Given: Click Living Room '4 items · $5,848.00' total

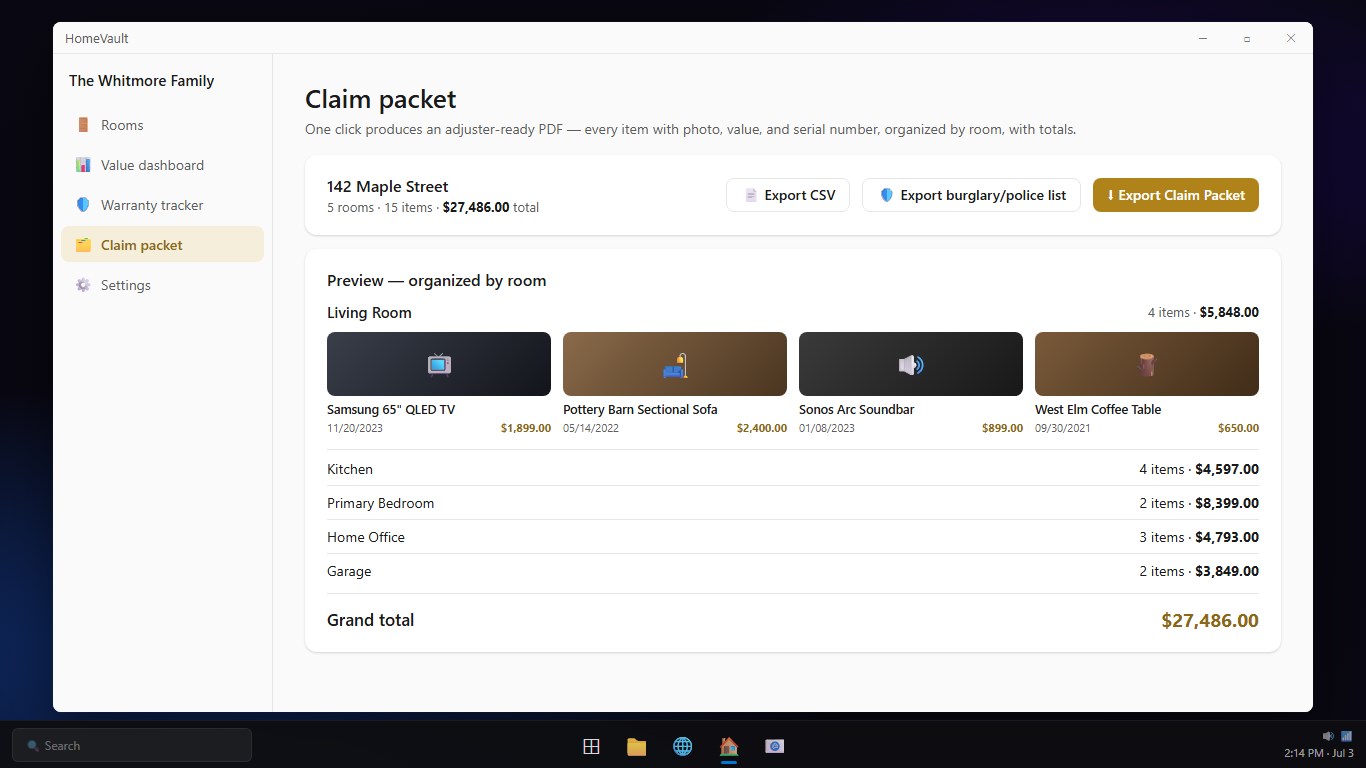Looking at the screenshot, I should pos(1203,313).
